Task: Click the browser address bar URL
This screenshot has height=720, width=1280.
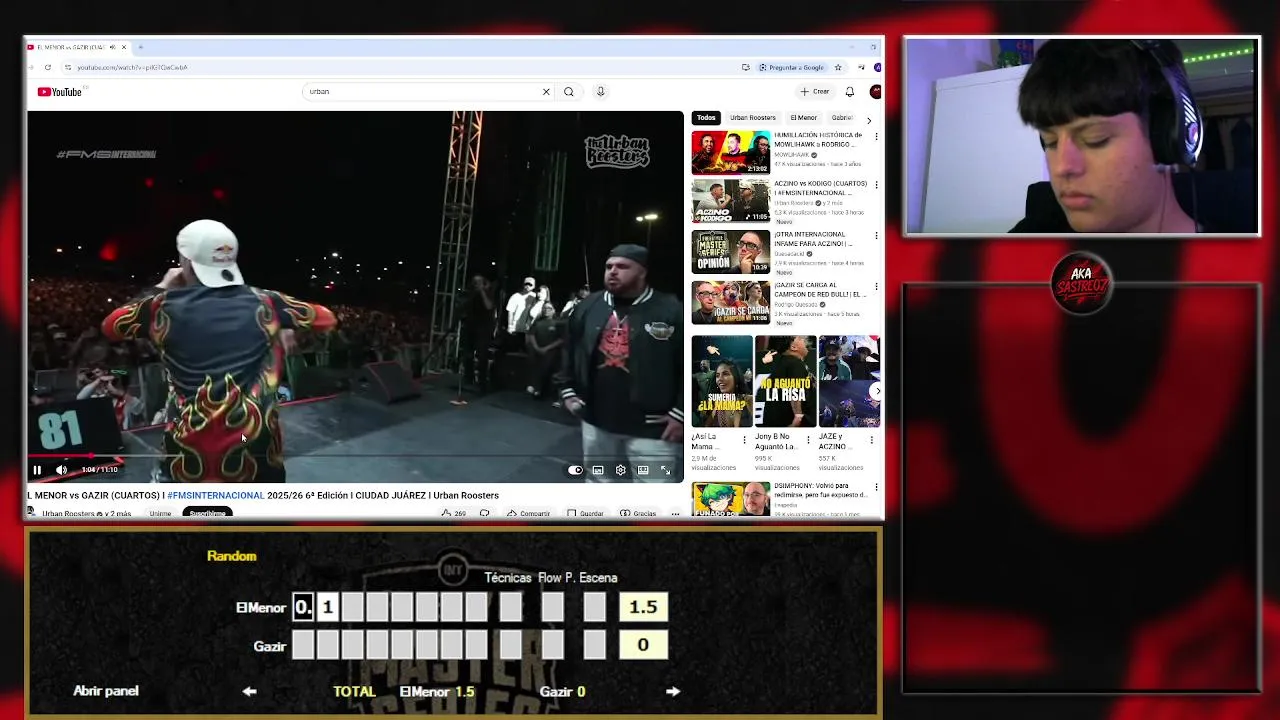Action: pos(132,67)
